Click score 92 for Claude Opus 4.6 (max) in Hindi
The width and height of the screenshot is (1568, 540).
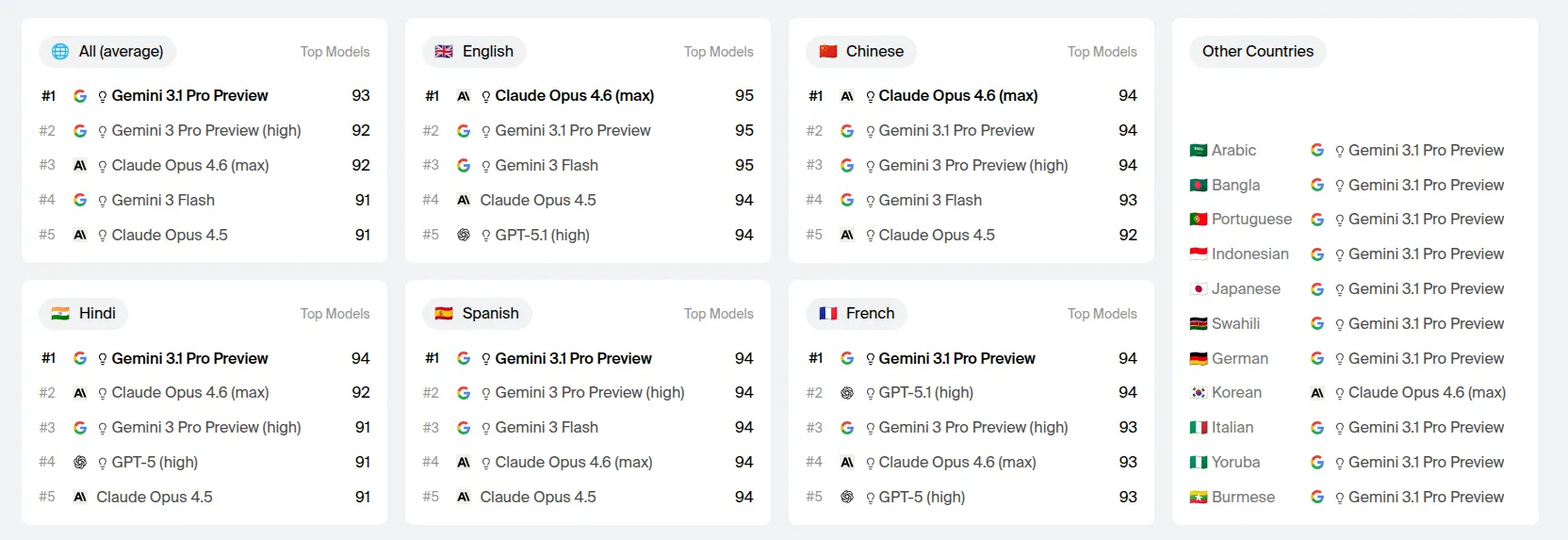tap(361, 392)
